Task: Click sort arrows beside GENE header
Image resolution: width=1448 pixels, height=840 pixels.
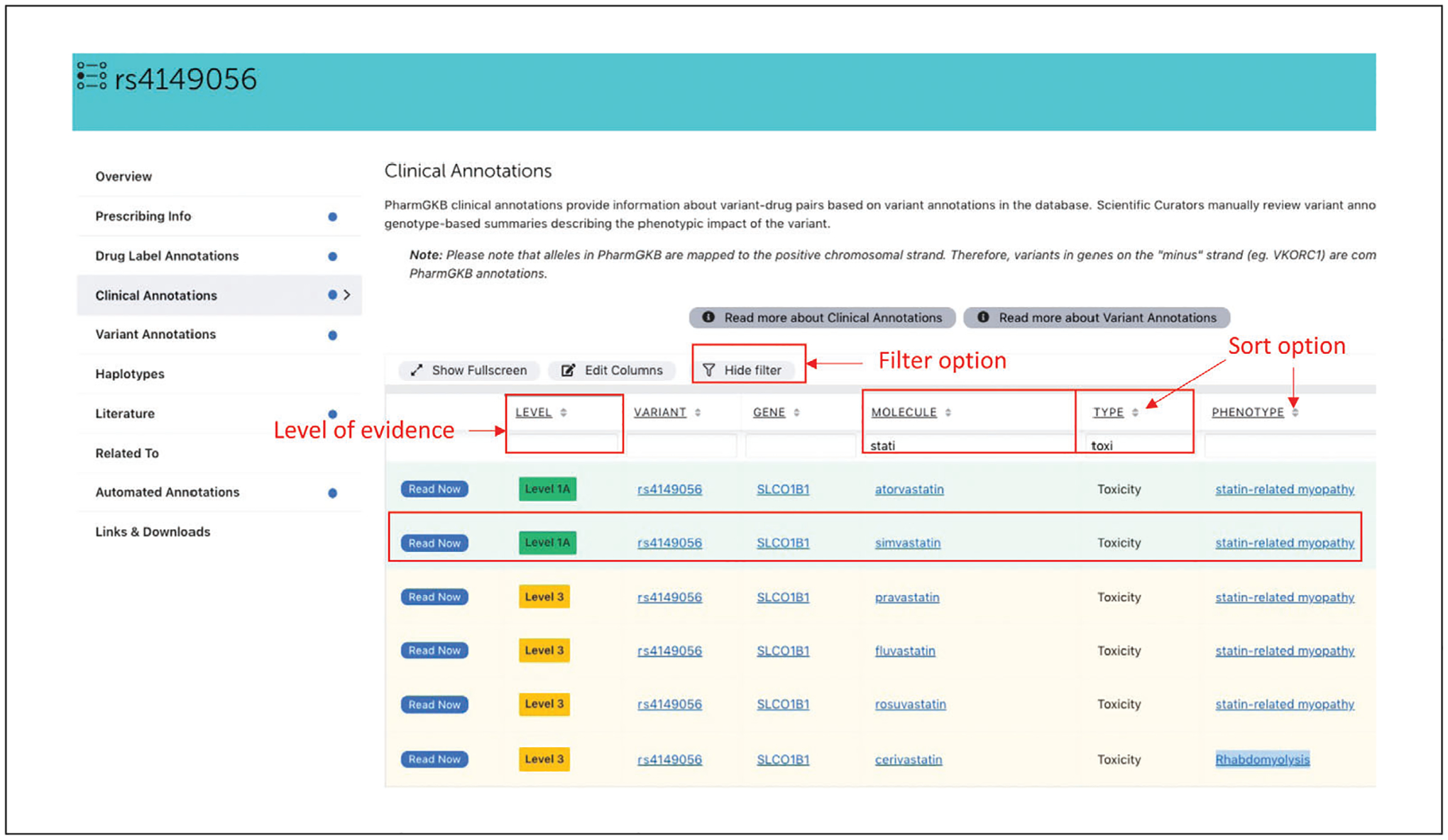Action: click(x=797, y=413)
